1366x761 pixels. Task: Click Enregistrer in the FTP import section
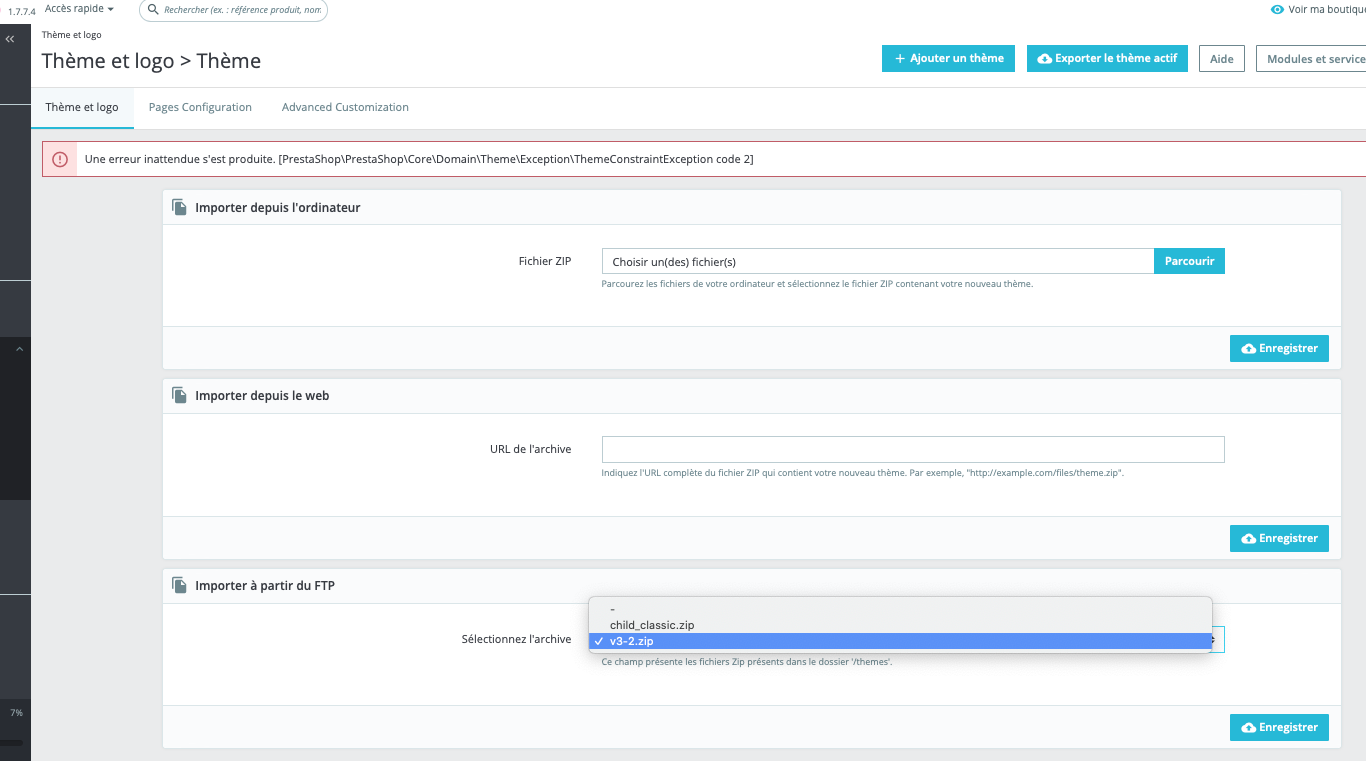coord(1279,727)
